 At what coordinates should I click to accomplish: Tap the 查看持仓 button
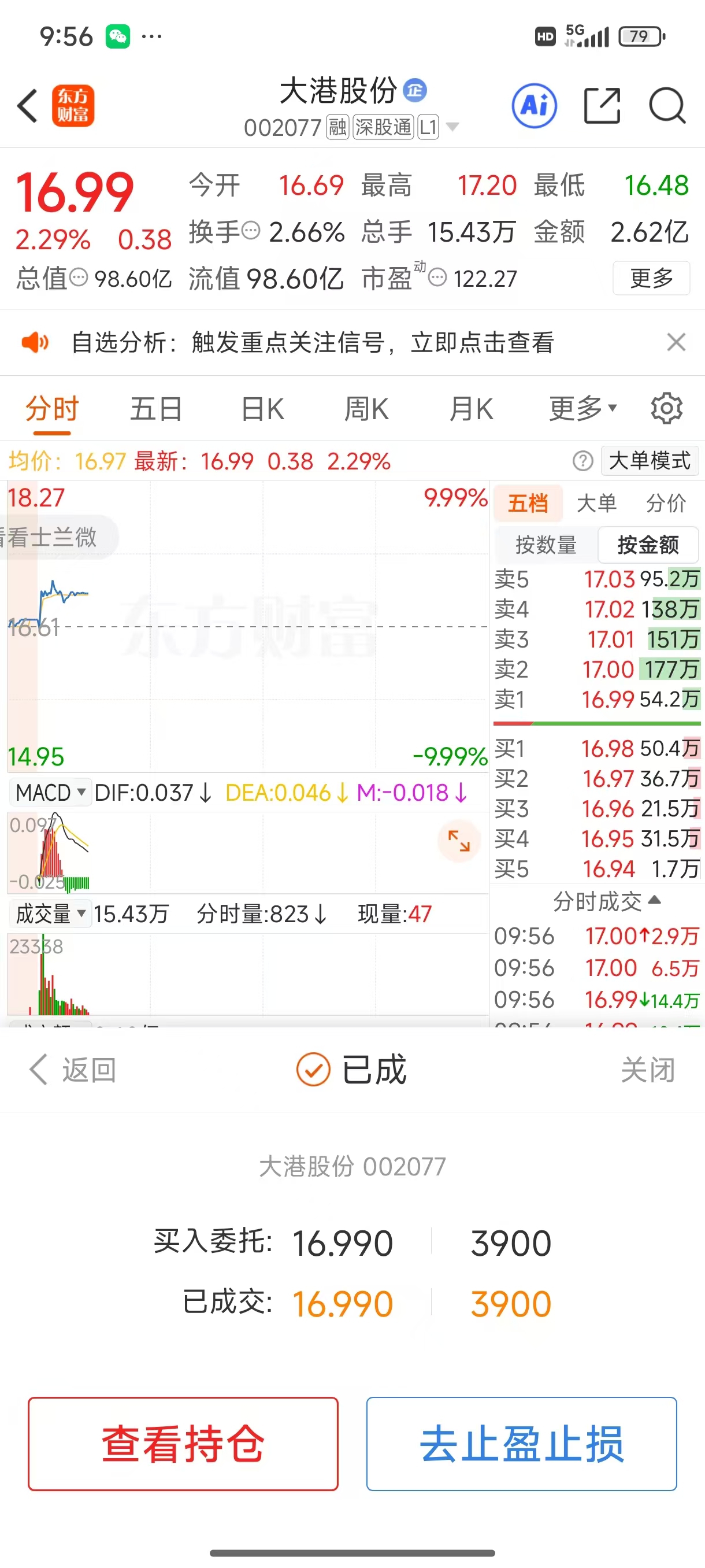point(183,1443)
